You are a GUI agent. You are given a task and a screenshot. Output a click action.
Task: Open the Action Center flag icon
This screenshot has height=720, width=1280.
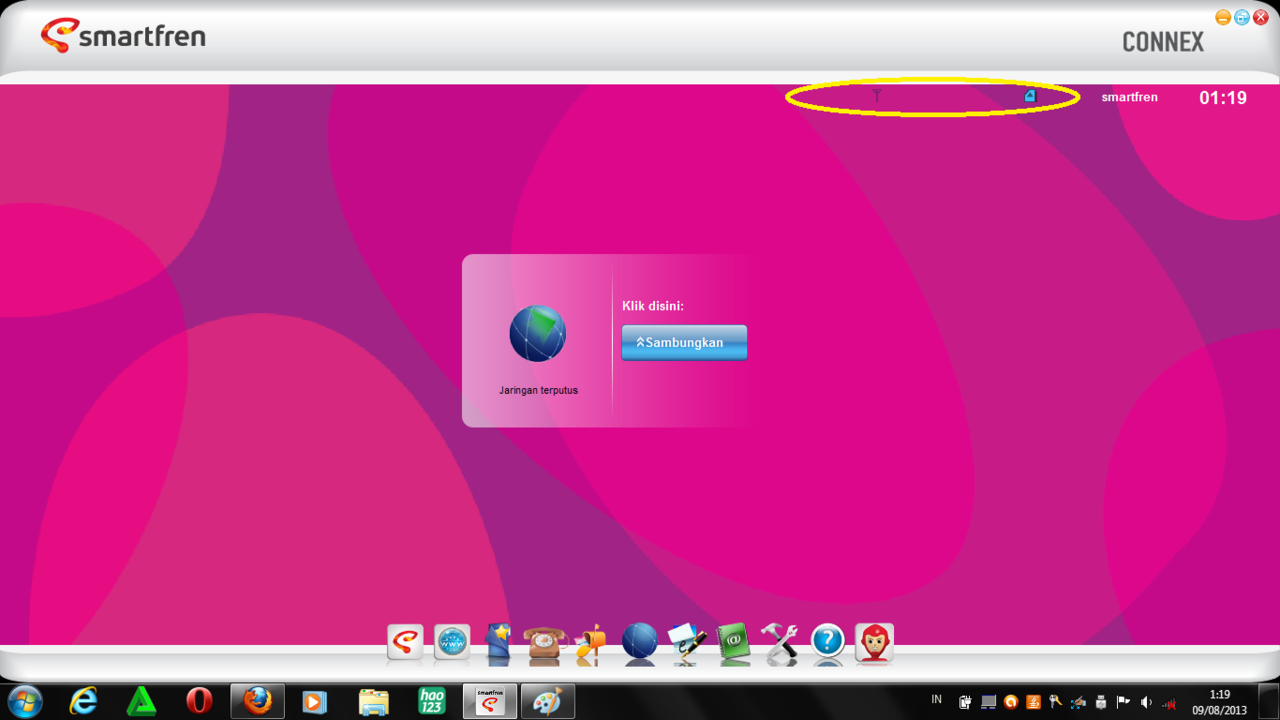click(x=1123, y=702)
